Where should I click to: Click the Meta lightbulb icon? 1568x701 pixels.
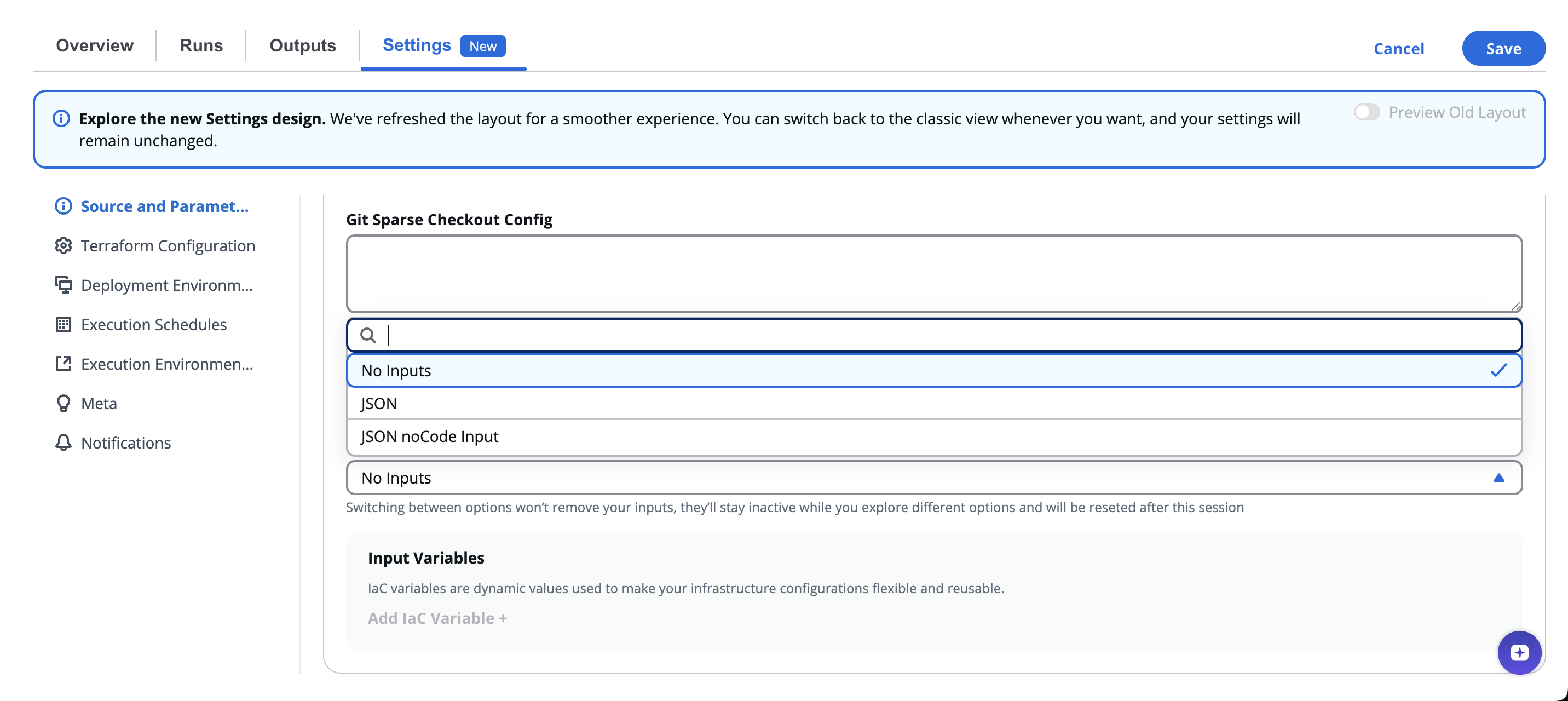[64, 403]
